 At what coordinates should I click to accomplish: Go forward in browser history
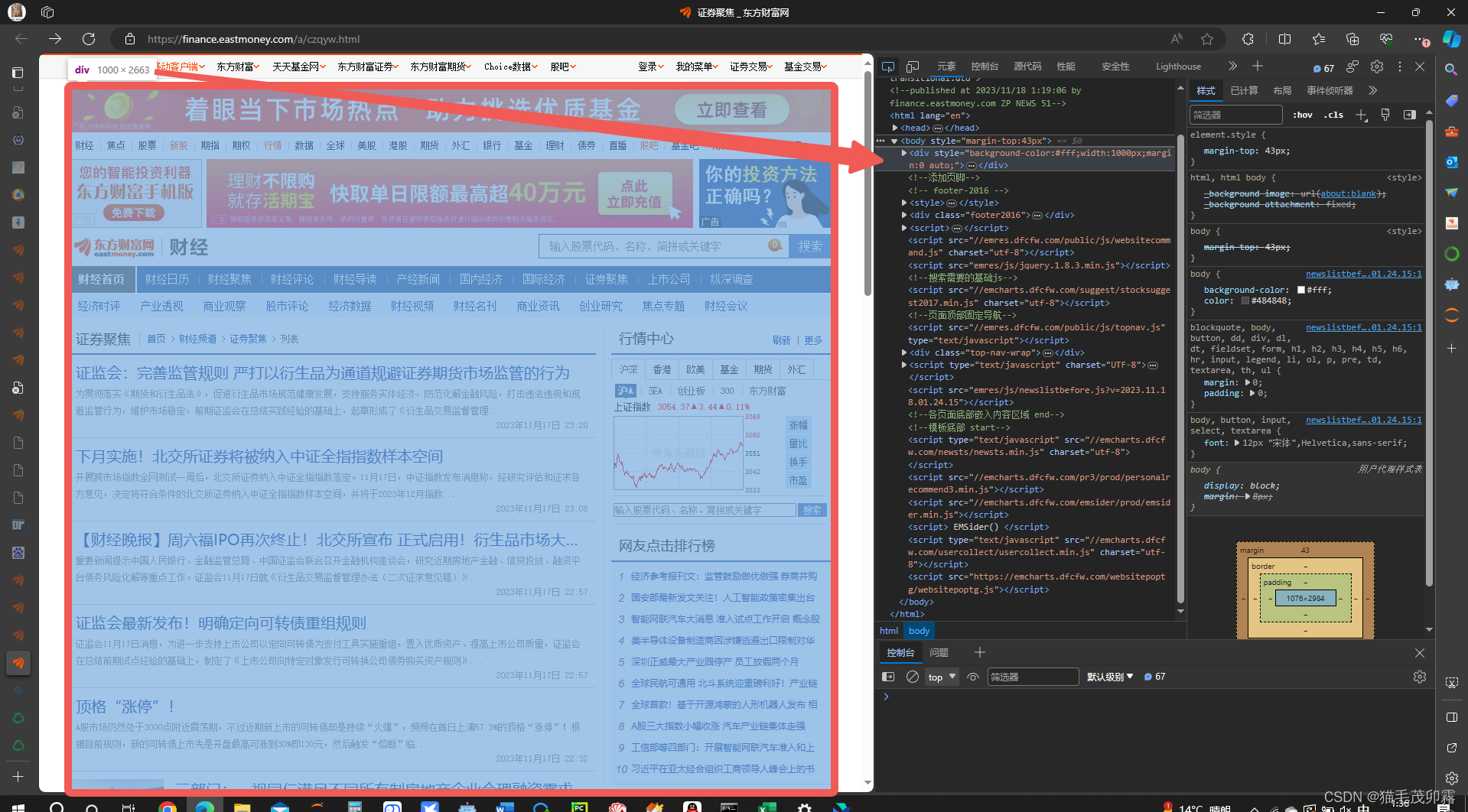[x=55, y=39]
